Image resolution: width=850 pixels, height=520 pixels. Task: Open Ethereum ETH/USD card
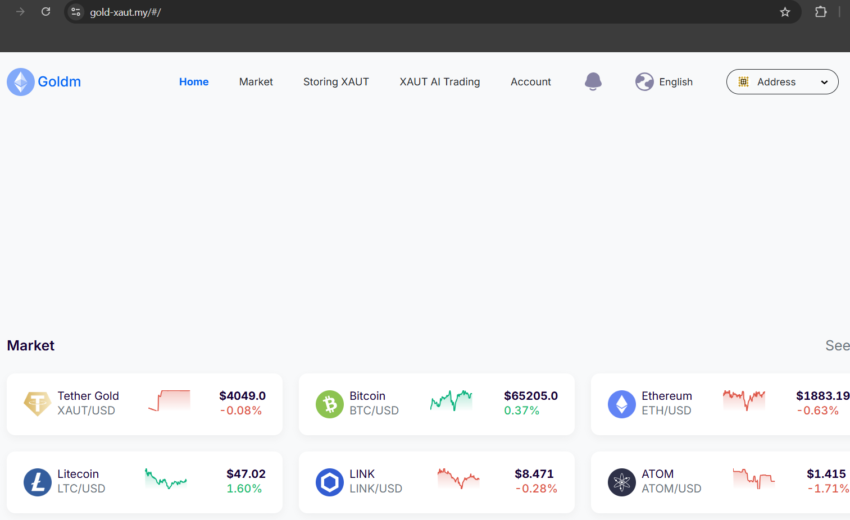720,404
